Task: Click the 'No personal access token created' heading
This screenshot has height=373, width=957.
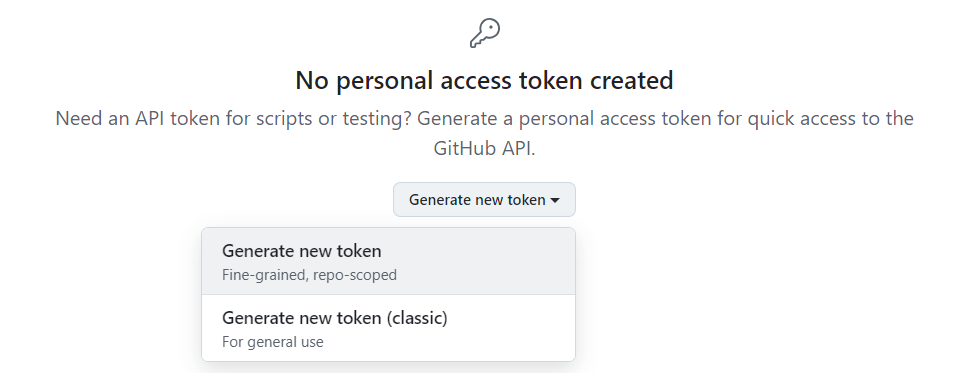Action: pyautogui.click(x=485, y=80)
